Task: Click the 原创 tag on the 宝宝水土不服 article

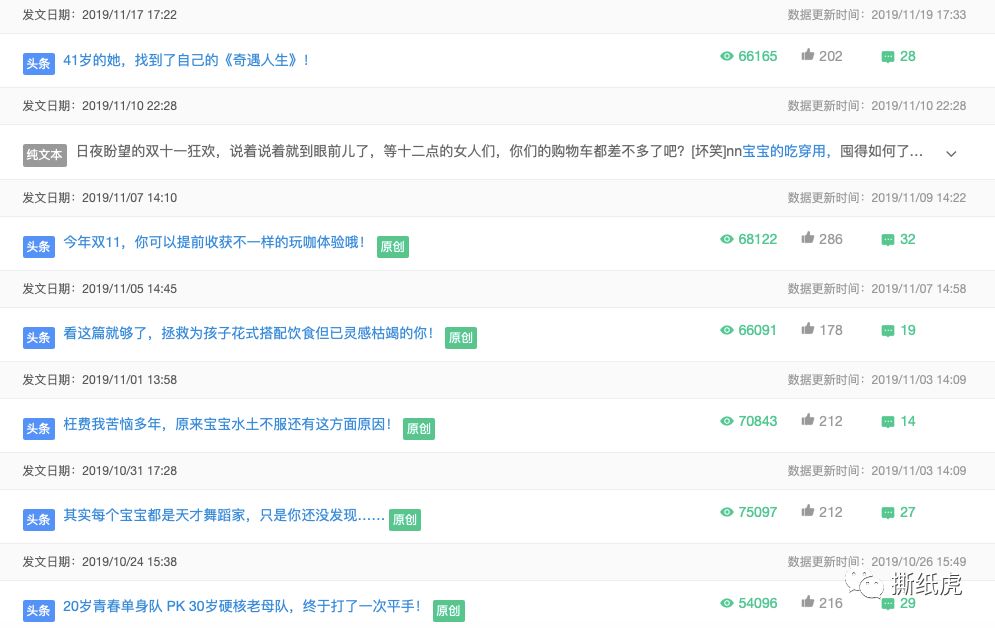Action: click(418, 429)
